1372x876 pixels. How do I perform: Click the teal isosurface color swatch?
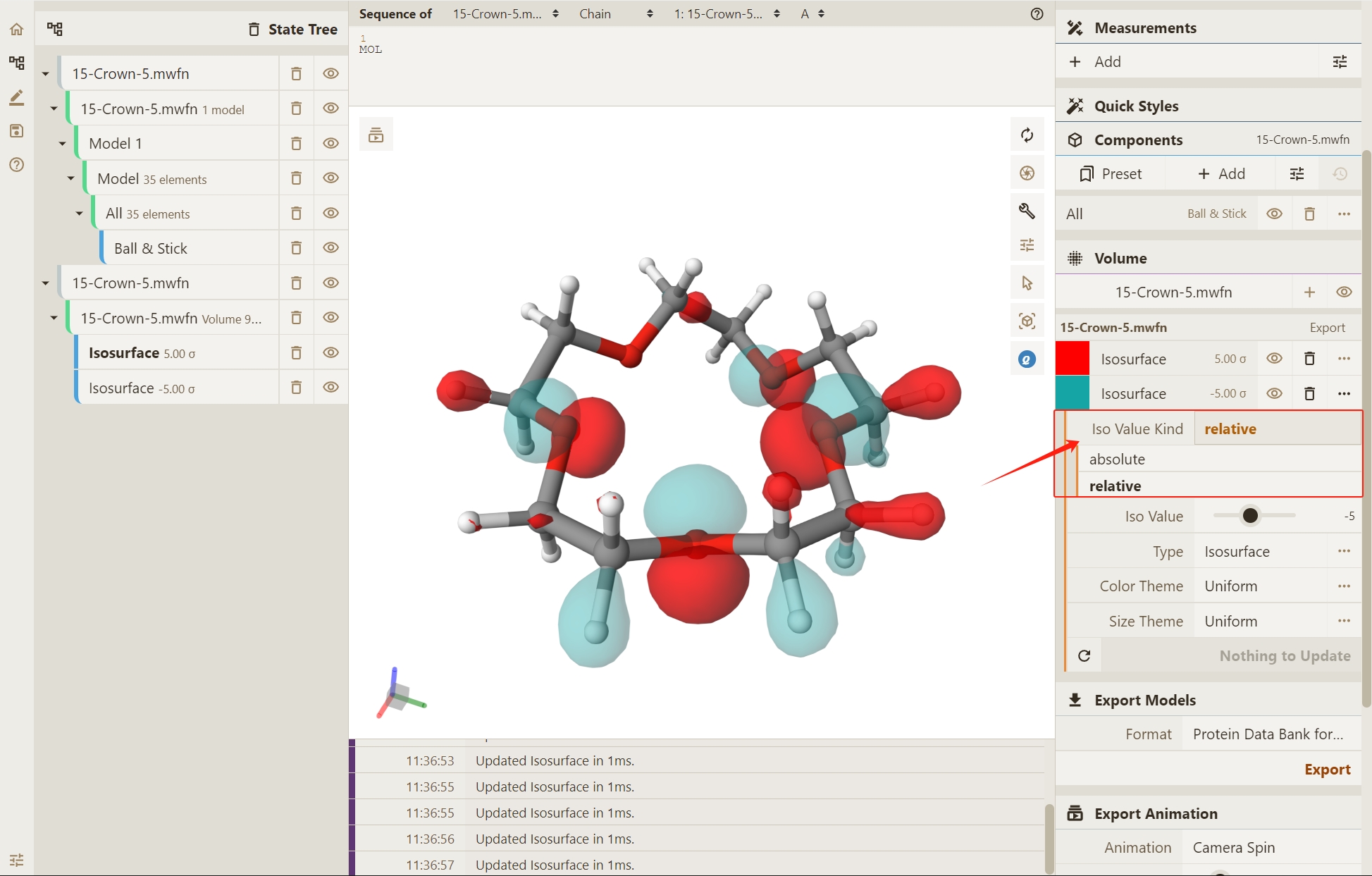(x=1072, y=393)
